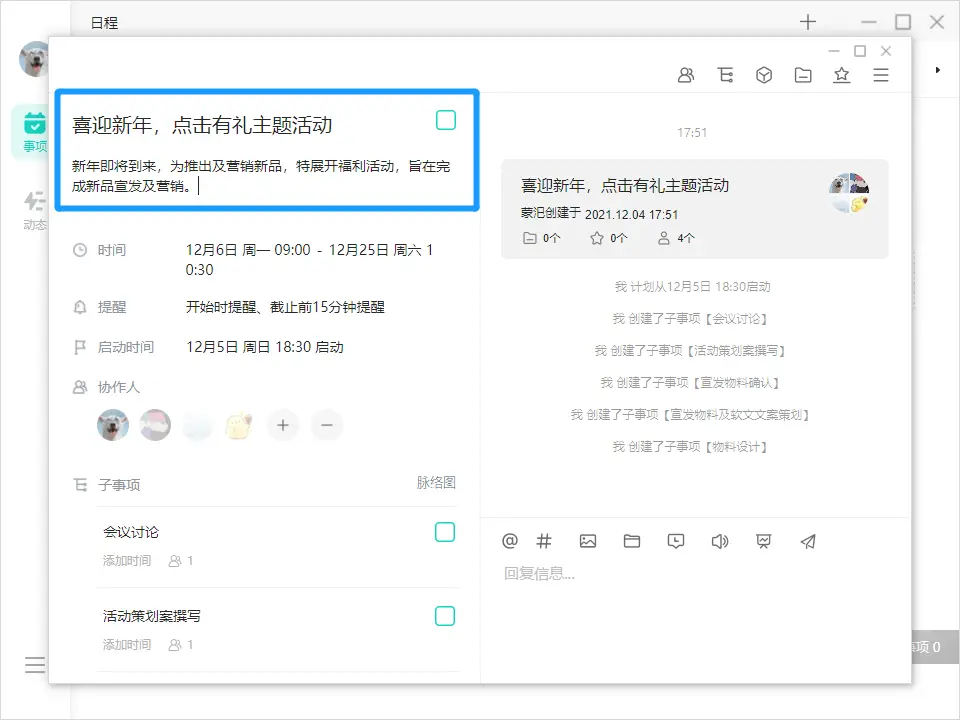Send reply with paper plane icon
The height and width of the screenshot is (720, 960).
tap(808, 541)
